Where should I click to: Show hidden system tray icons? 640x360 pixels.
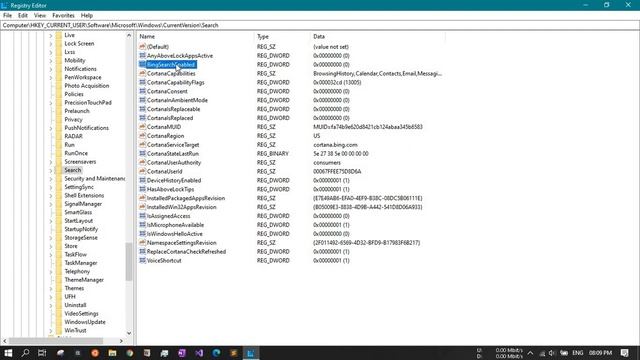(x=530, y=353)
